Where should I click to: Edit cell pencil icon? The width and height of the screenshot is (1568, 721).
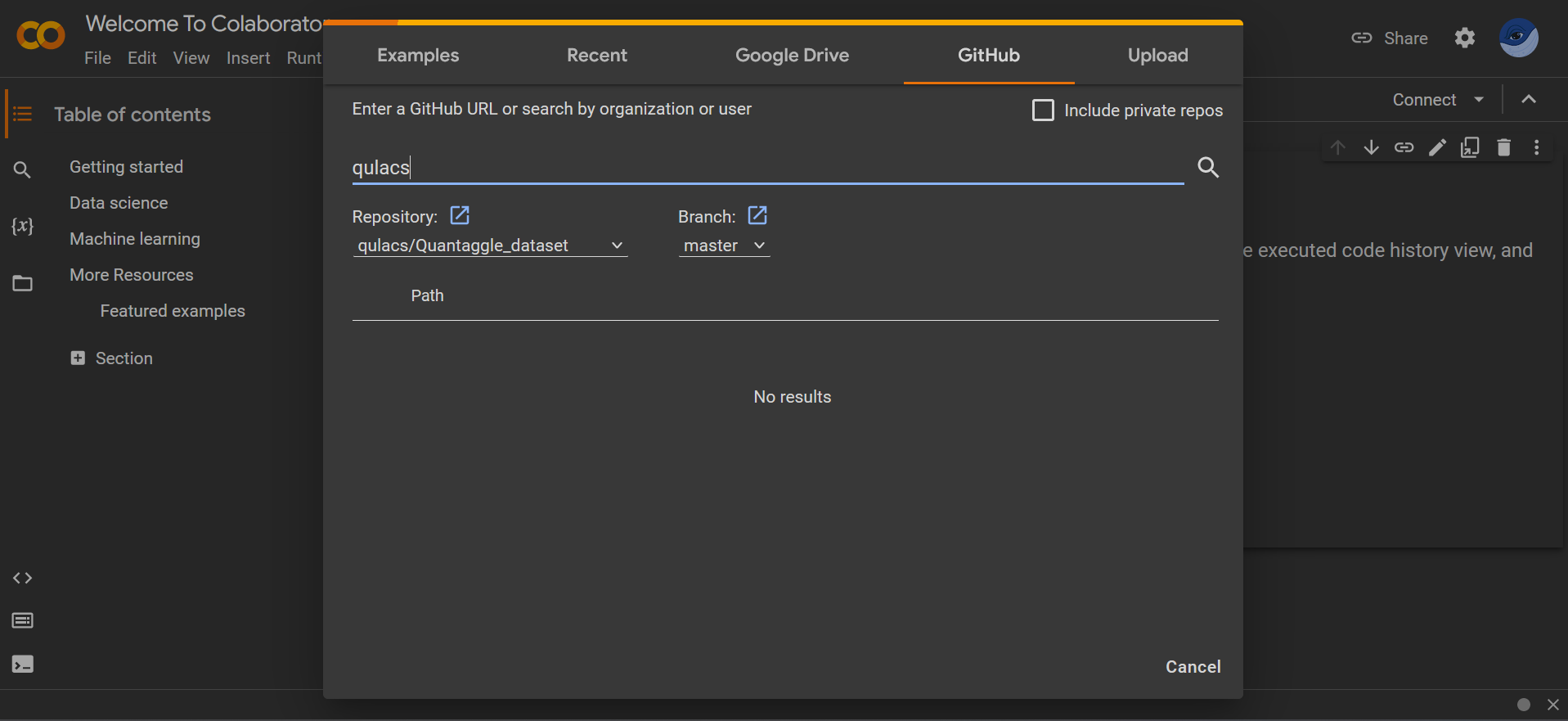(1437, 147)
